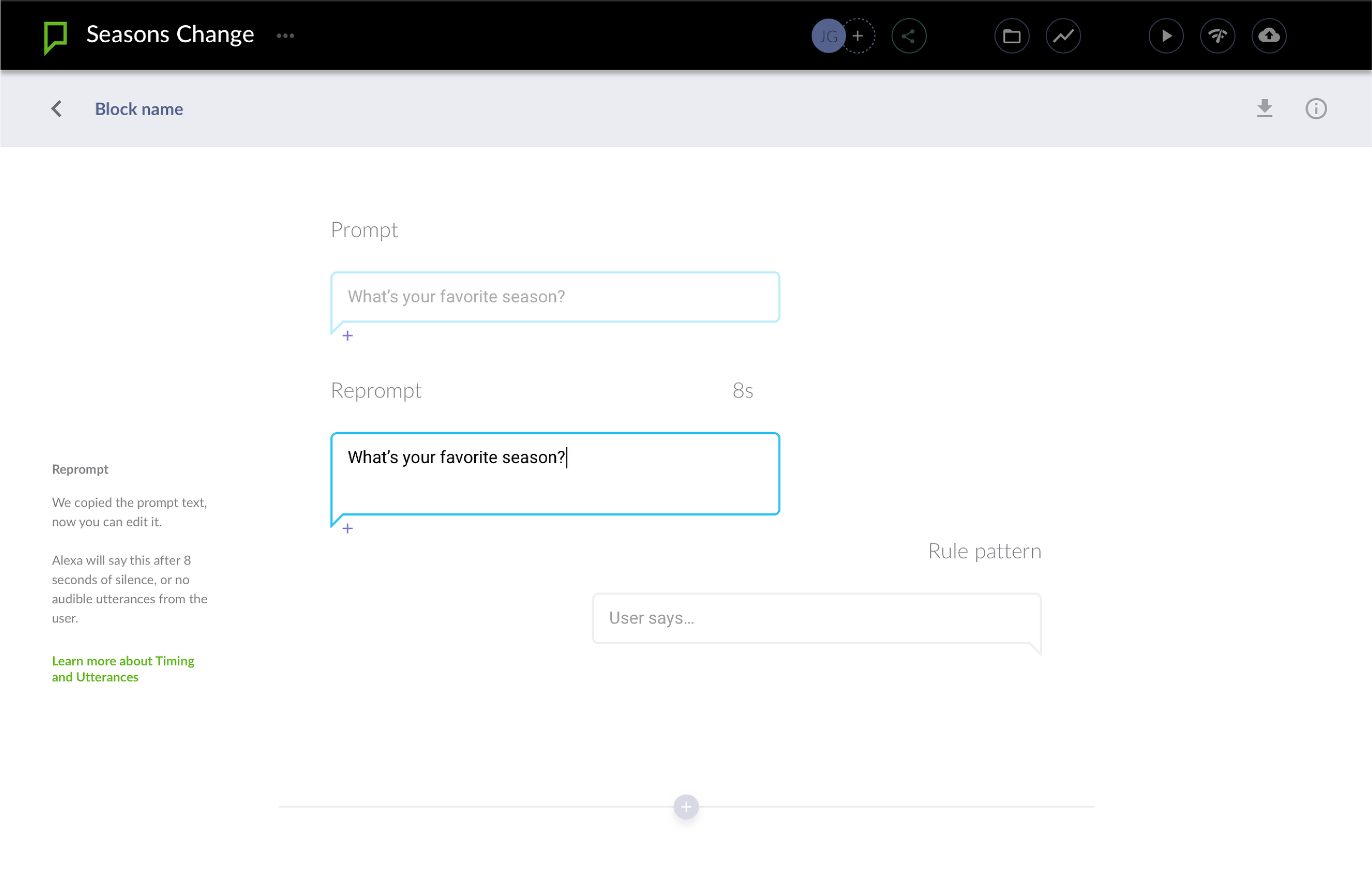Click the JG user avatar
The image size is (1372, 871).
click(x=827, y=36)
